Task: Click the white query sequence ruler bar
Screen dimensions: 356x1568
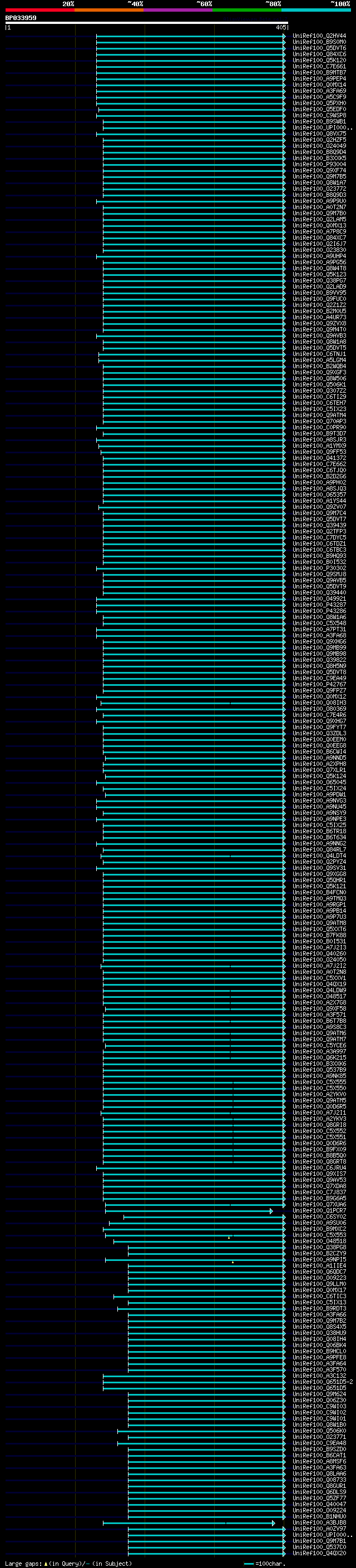Action: pos(147,22)
